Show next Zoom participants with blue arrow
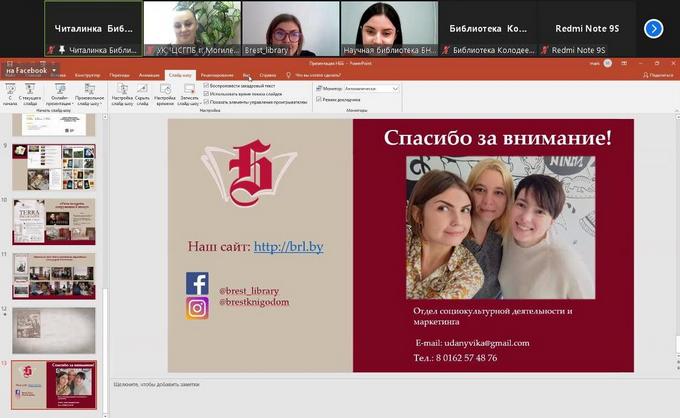The height and width of the screenshot is (418, 680). (x=654, y=29)
